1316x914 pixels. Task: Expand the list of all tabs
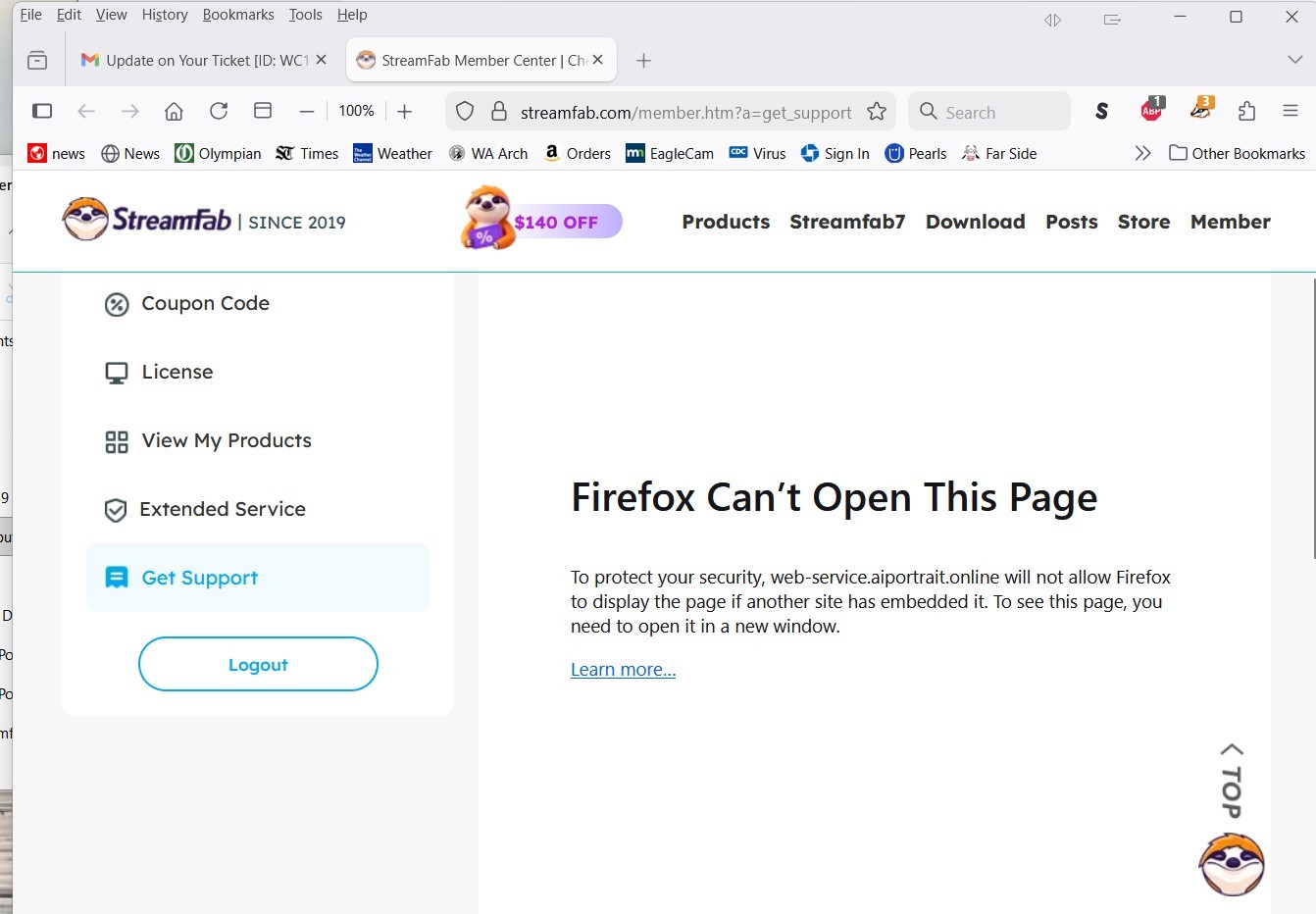pos(1294,60)
